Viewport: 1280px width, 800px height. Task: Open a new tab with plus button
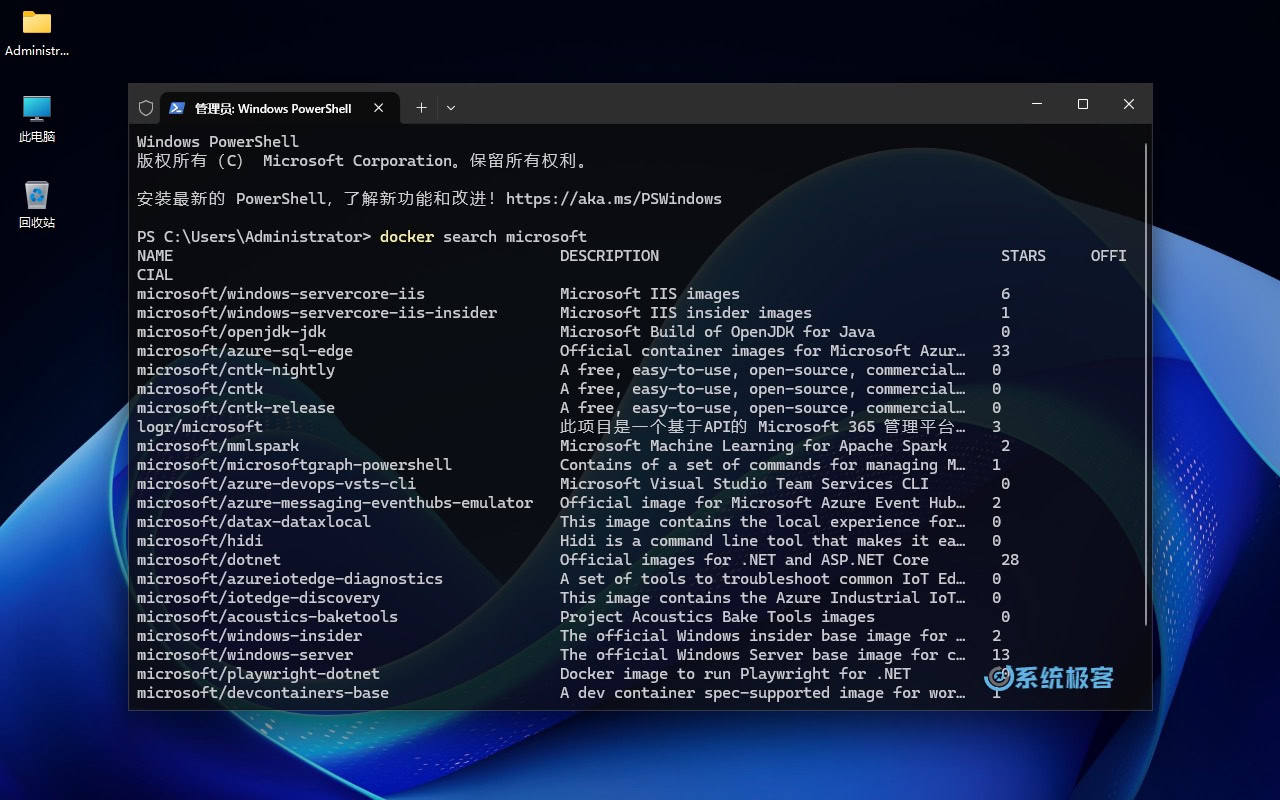point(421,108)
